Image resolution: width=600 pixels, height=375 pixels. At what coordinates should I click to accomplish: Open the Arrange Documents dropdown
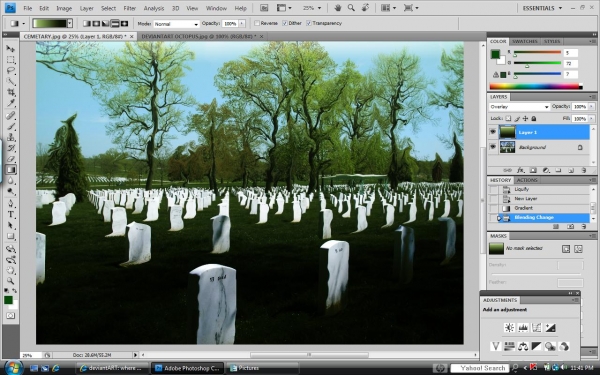(x=388, y=8)
